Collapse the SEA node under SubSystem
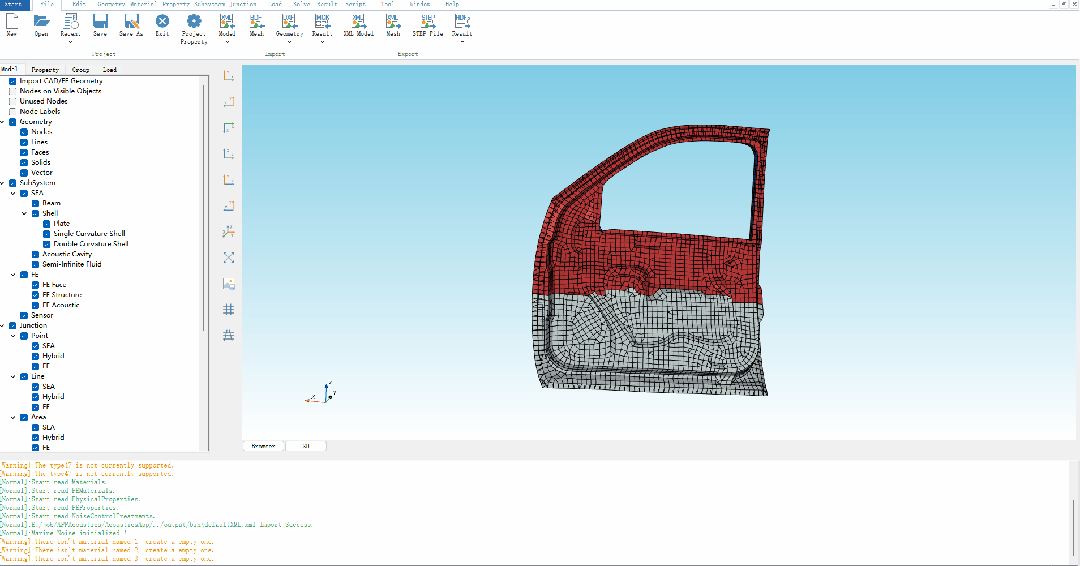 pos(13,193)
